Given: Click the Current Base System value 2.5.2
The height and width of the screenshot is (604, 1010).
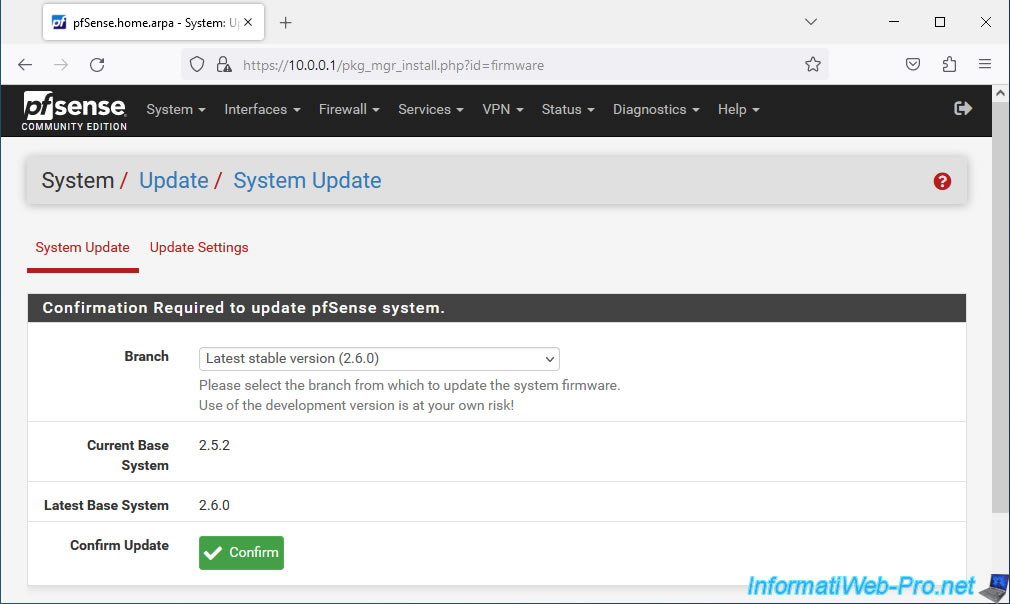Looking at the screenshot, I should pyautogui.click(x=214, y=446).
